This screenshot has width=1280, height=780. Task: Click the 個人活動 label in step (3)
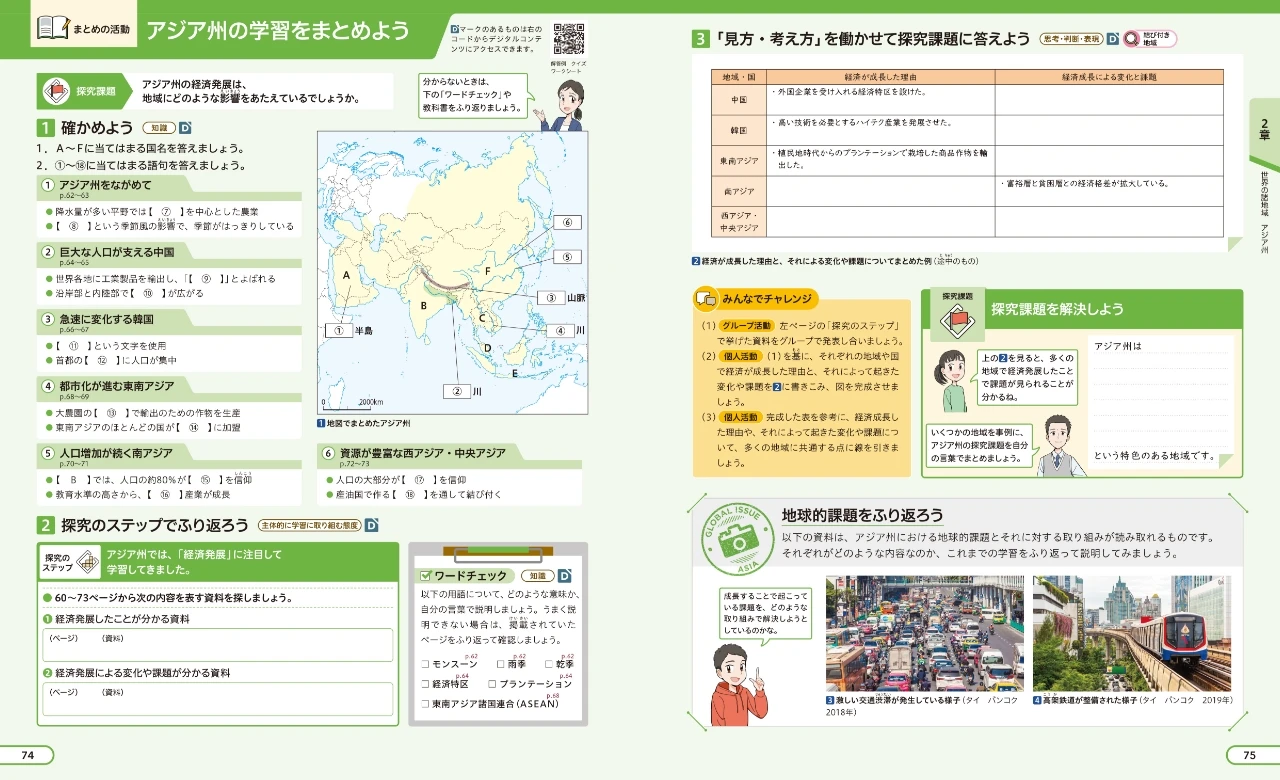(x=742, y=416)
